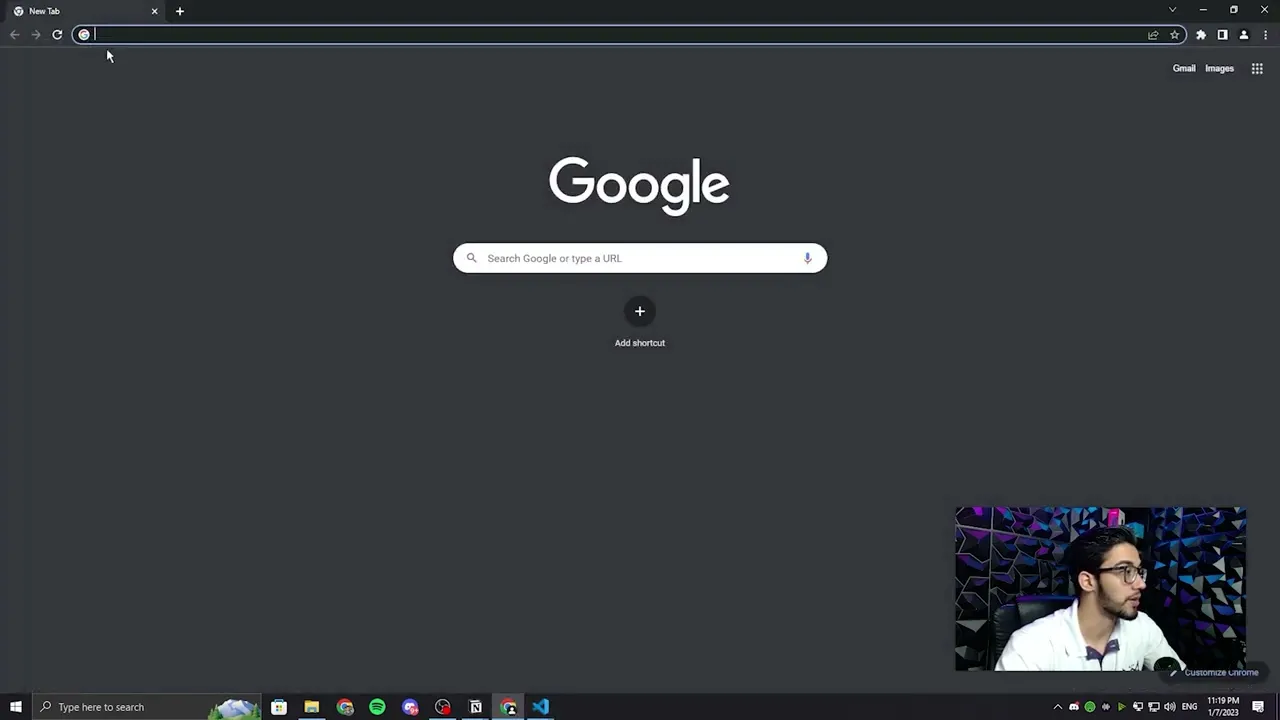Open the Extensions puzzle icon

[x=1201, y=35]
